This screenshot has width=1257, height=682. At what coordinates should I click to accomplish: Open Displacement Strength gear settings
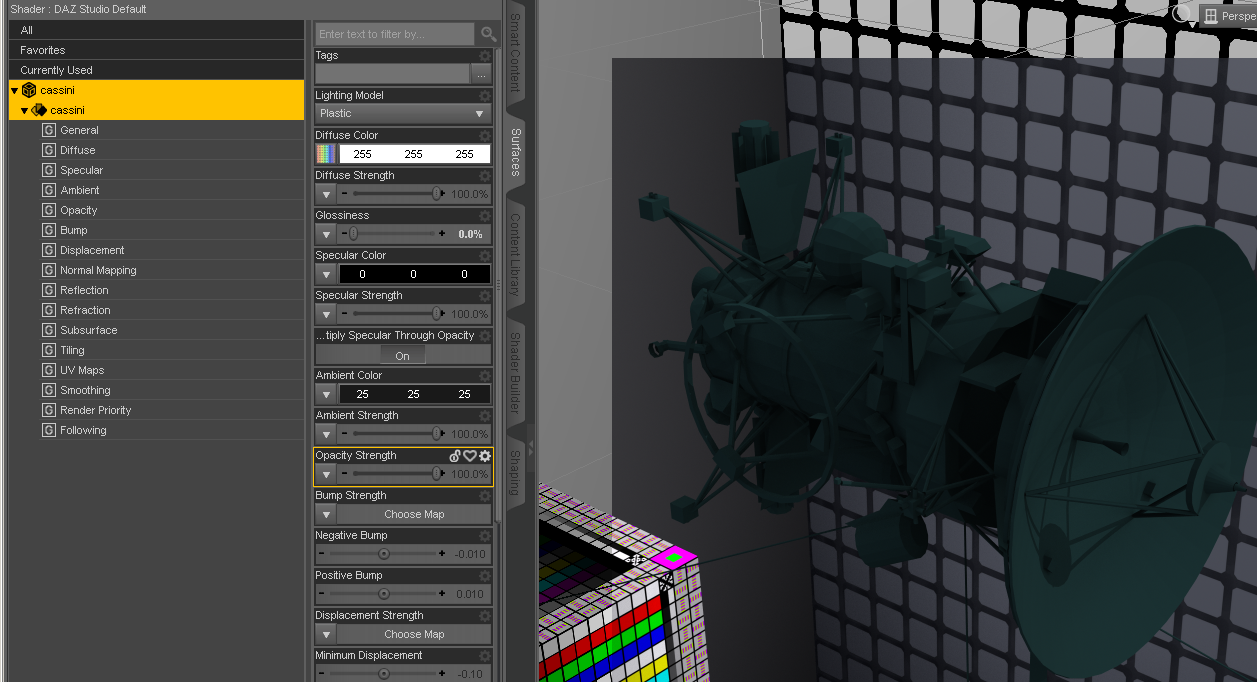click(485, 615)
